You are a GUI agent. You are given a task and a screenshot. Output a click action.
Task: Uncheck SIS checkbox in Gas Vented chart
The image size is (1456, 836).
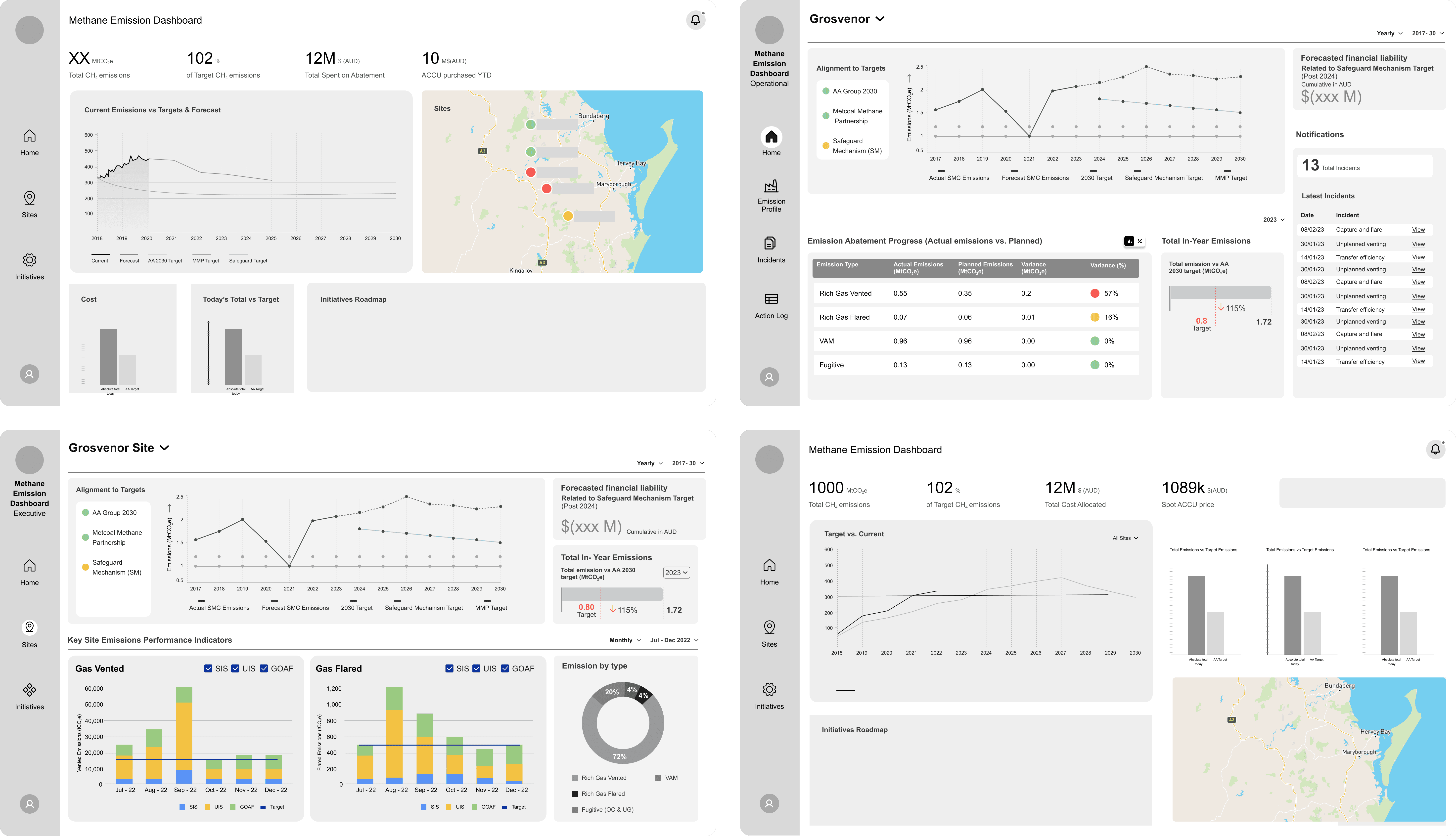tap(209, 668)
